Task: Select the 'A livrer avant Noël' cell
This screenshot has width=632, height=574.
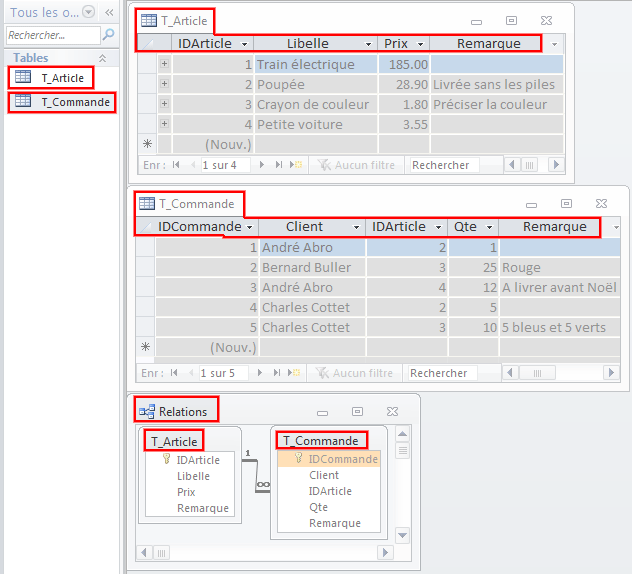Action: (x=559, y=287)
